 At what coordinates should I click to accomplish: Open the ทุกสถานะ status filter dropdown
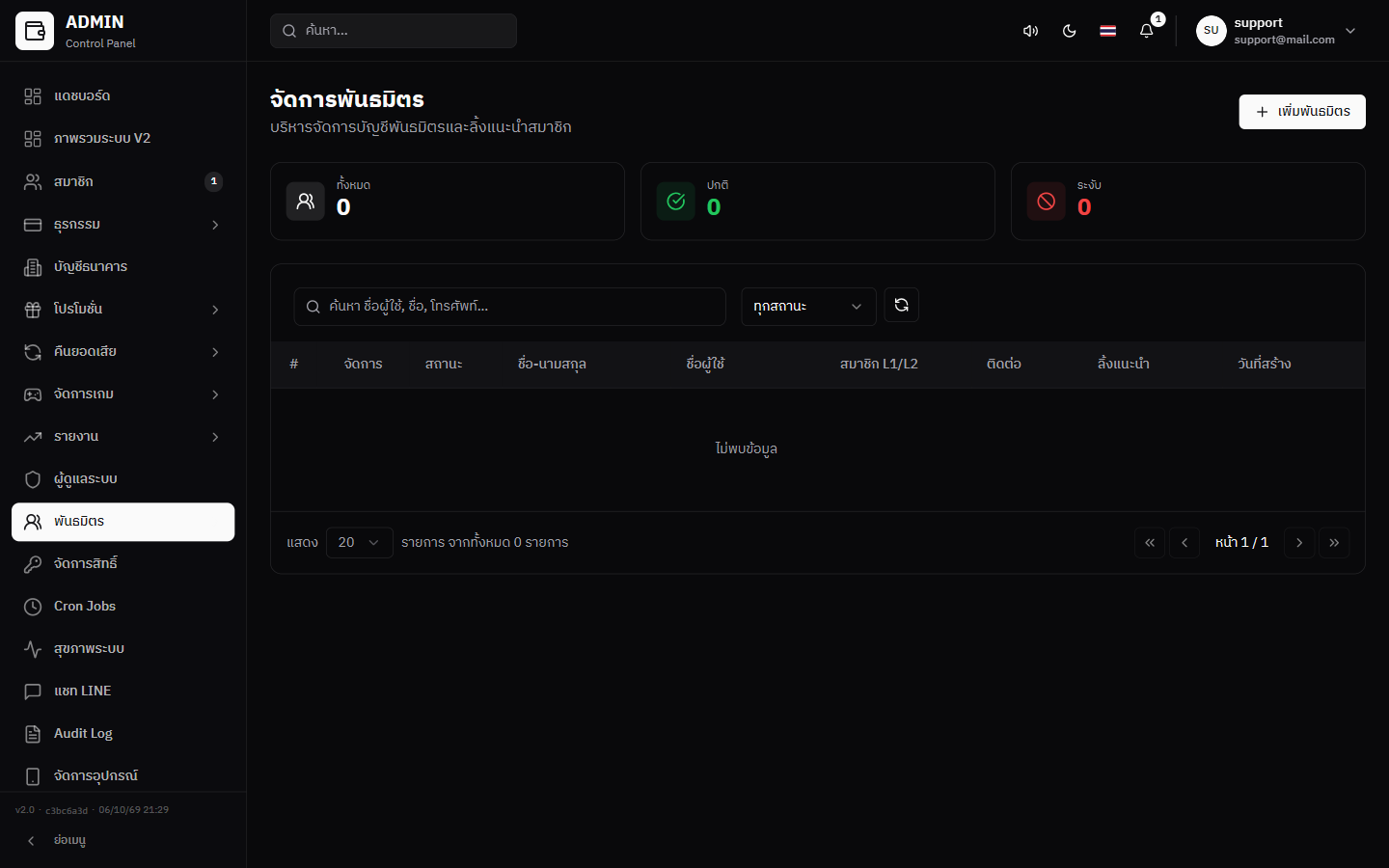tap(808, 307)
